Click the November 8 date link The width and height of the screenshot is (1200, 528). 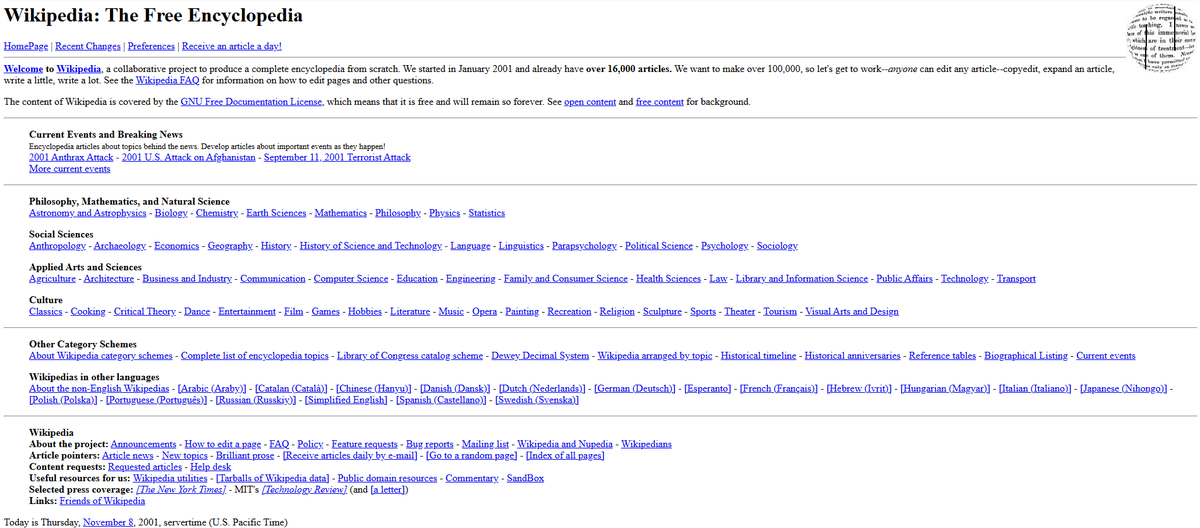(110, 522)
